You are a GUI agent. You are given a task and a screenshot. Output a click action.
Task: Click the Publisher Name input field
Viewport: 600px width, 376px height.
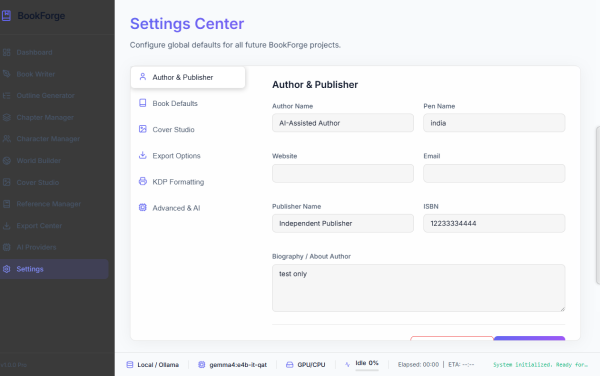[343, 223]
